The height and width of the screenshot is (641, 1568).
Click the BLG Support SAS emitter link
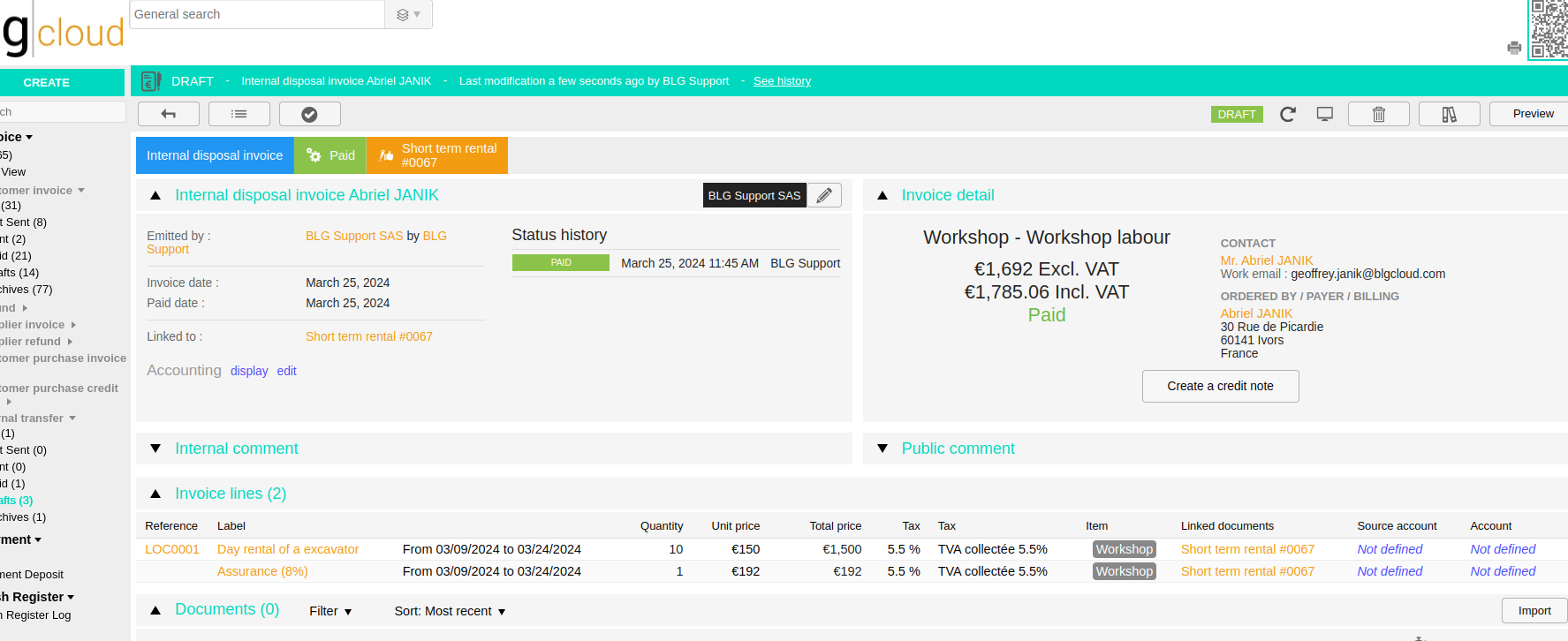354,236
